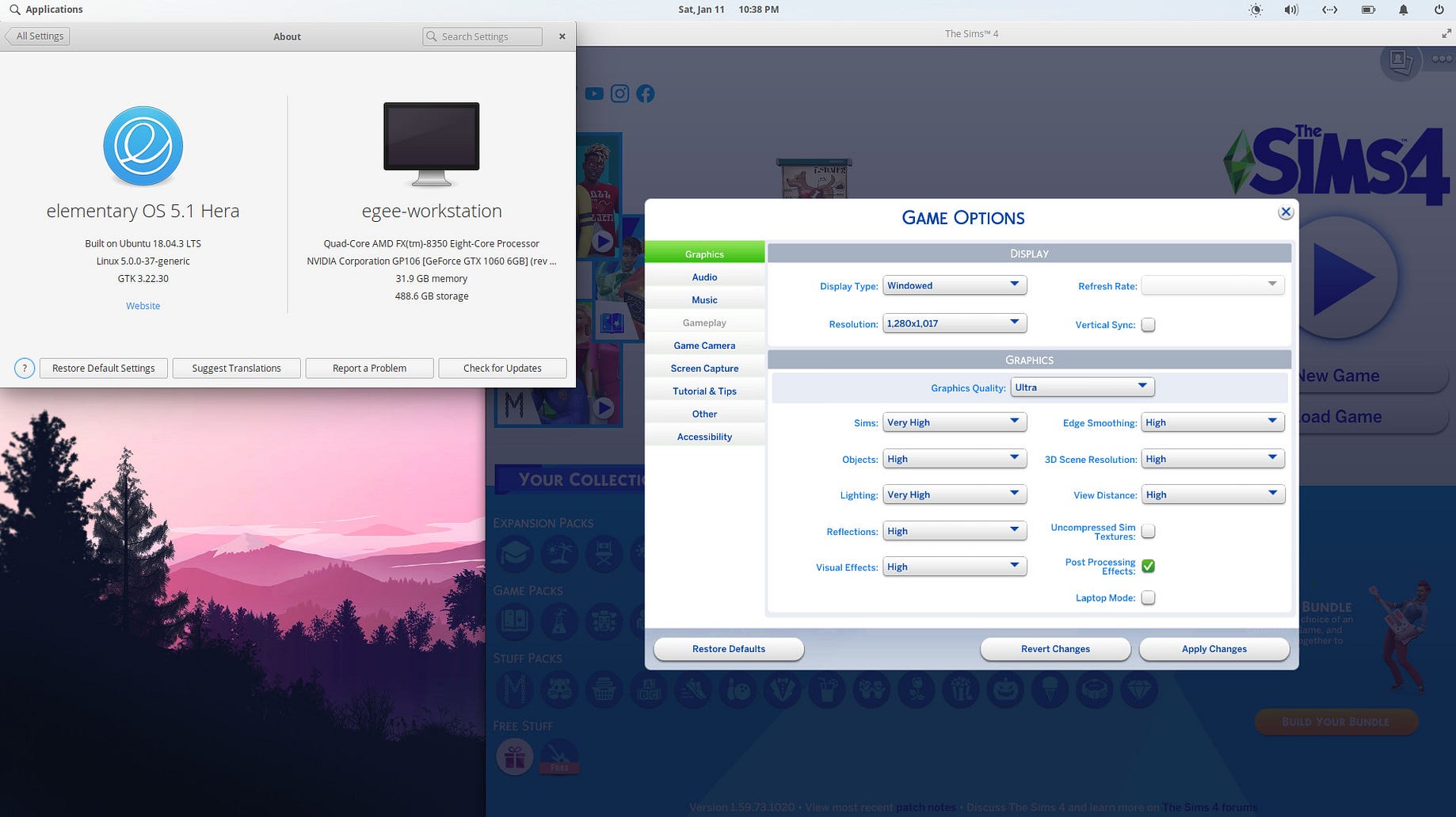The image size is (1456, 817).
Task: Switch to the Accessibility tab
Action: (x=704, y=437)
